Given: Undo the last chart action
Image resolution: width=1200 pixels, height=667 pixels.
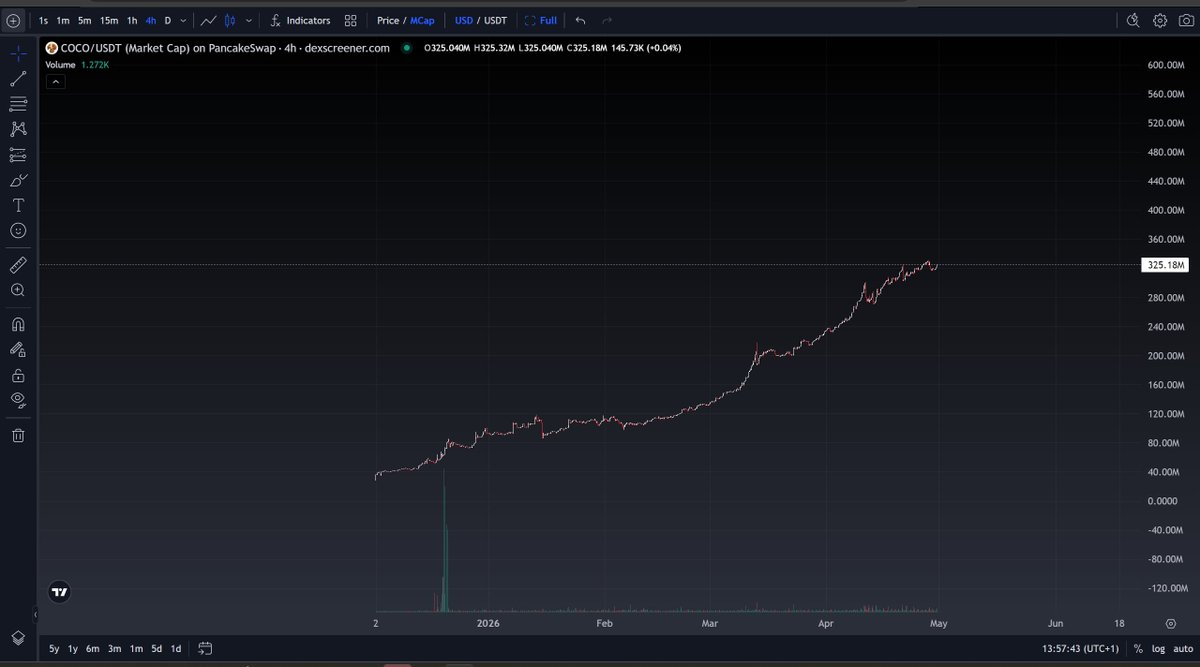Looking at the screenshot, I should [580, 20].
